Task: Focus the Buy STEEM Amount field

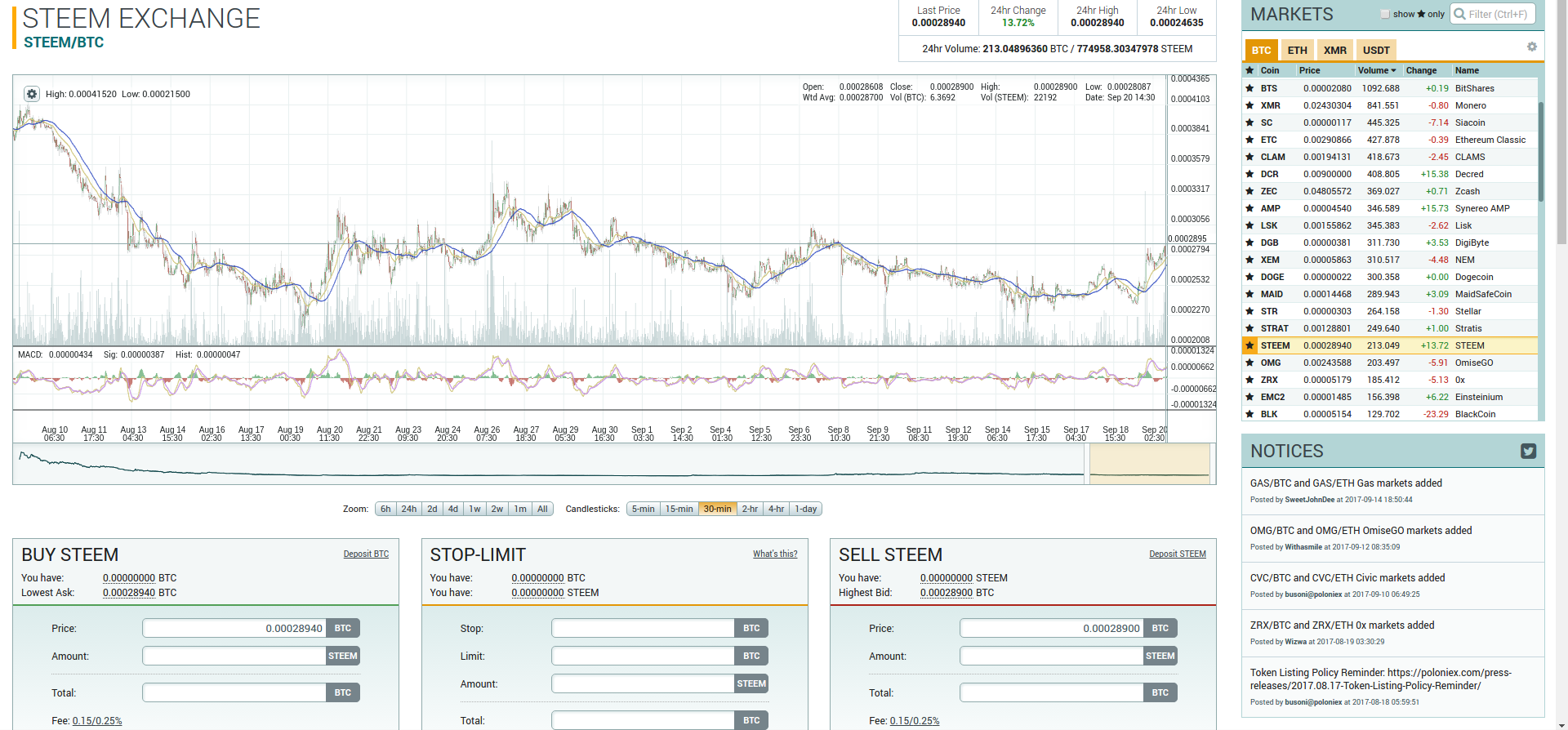Action: tap(234, 656)
